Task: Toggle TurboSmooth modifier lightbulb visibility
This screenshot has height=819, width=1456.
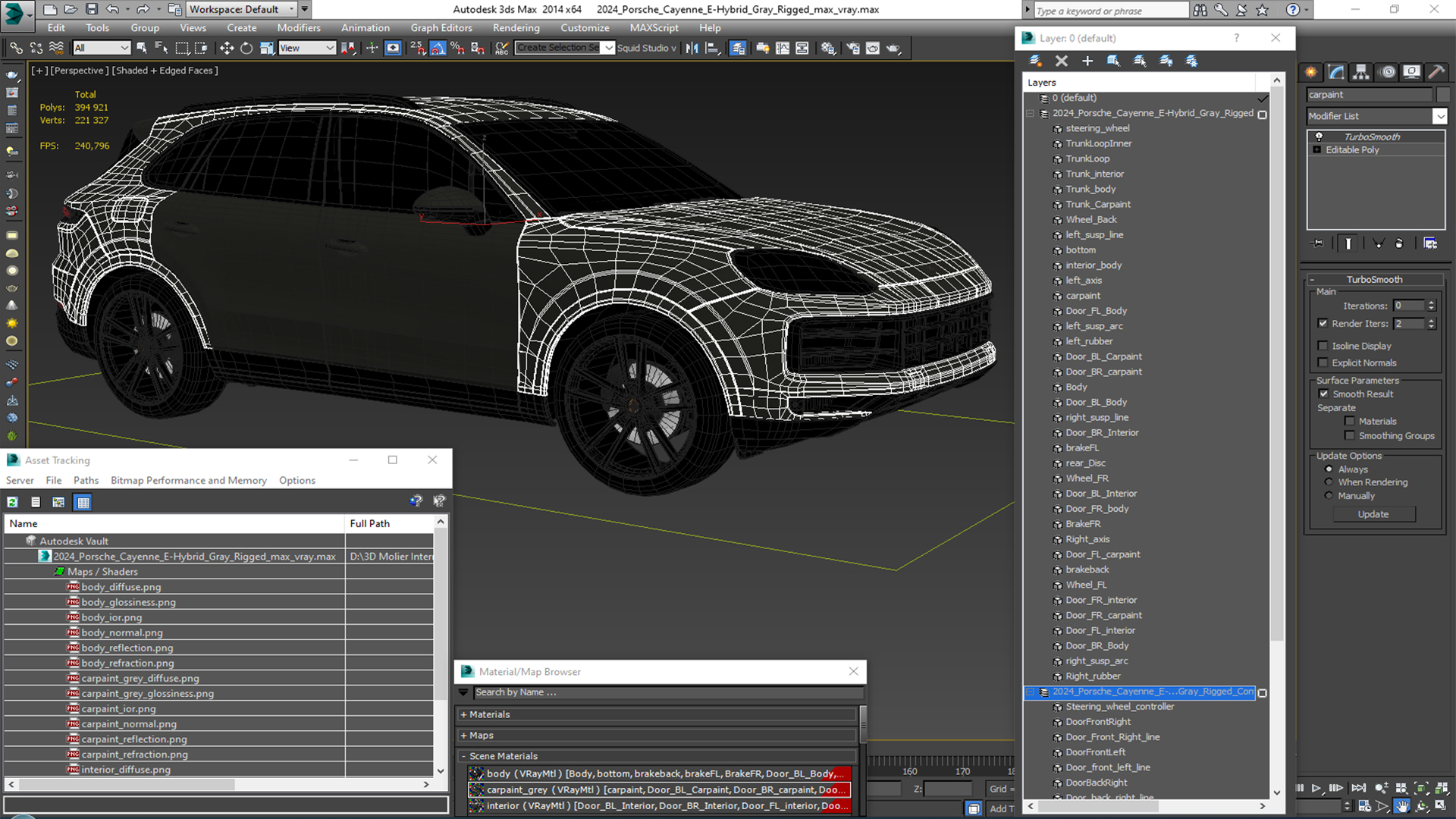Action: (1319, 137)
